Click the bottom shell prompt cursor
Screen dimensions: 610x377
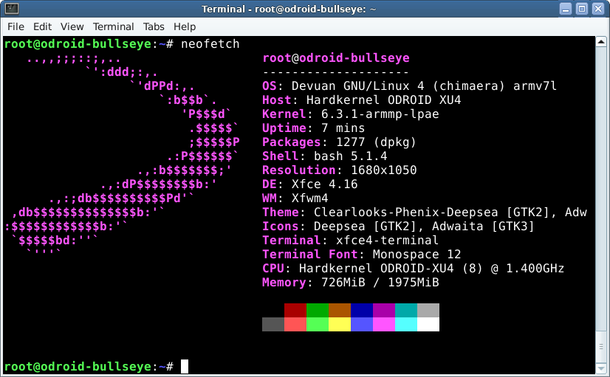pos(184,366)
